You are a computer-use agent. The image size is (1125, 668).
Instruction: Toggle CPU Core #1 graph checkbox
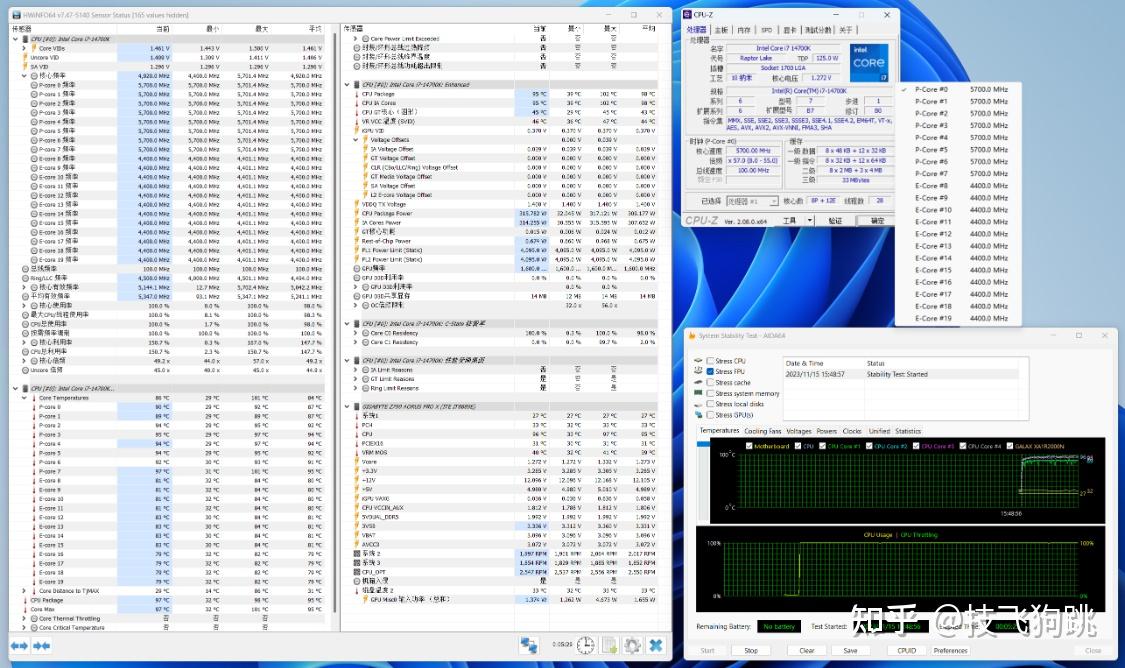pos(822,446)
